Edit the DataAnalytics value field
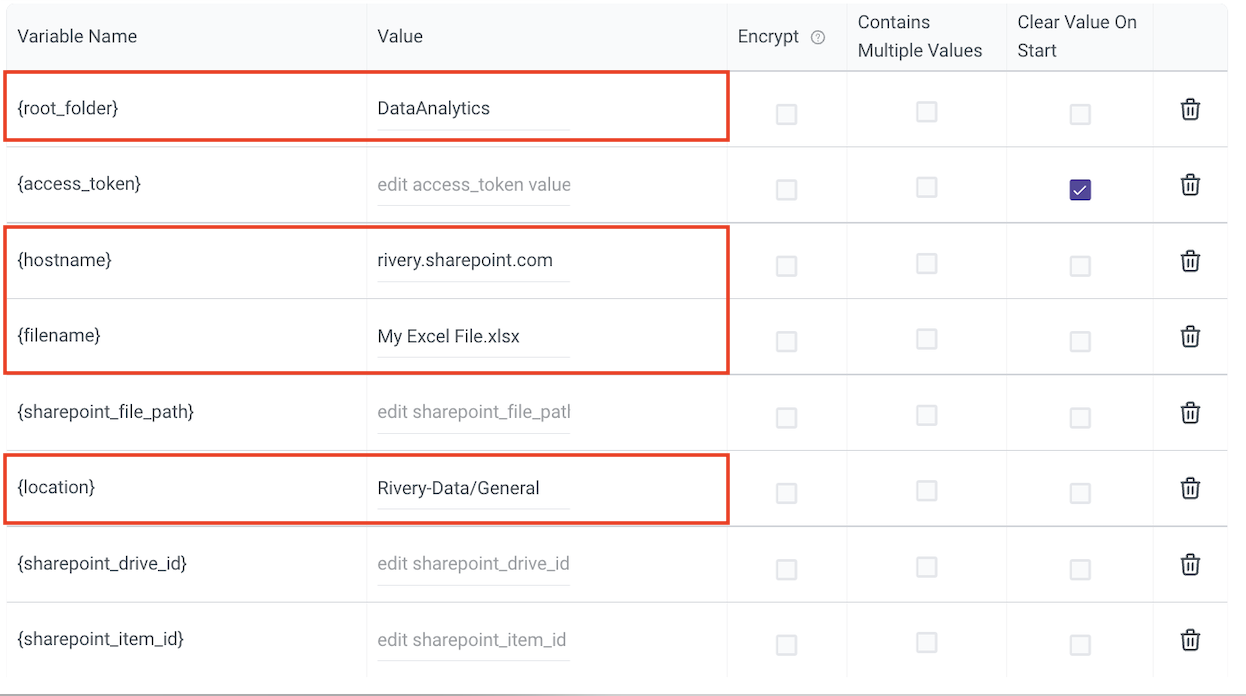1246x696 pixels. [x=473, y=109]
